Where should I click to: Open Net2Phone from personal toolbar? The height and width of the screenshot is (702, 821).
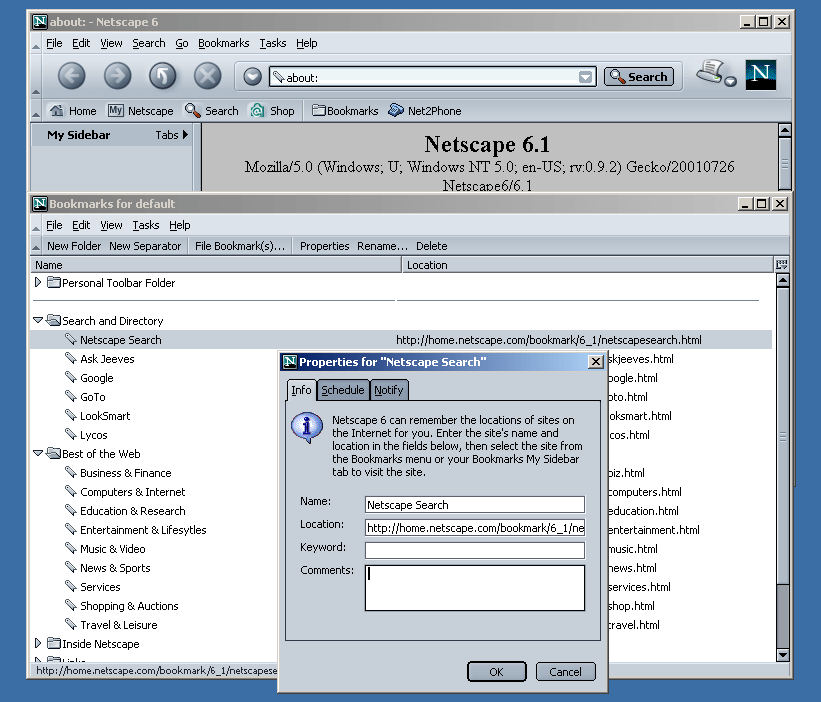point(425,111)
